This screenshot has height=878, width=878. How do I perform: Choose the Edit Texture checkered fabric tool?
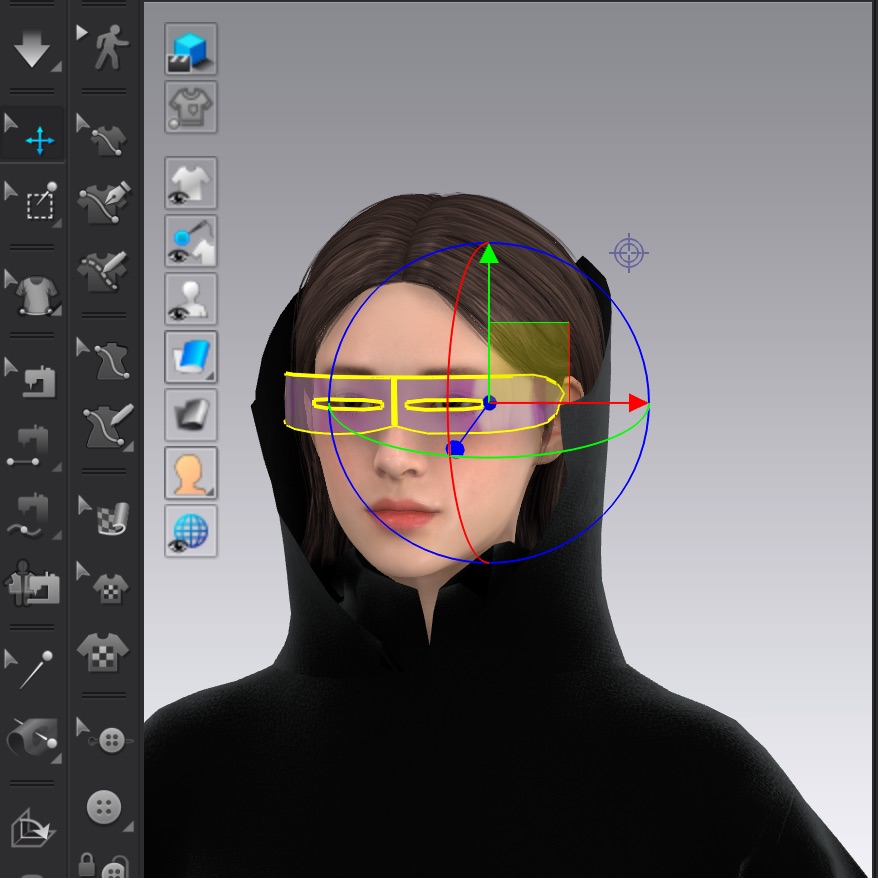coord(108,514)
